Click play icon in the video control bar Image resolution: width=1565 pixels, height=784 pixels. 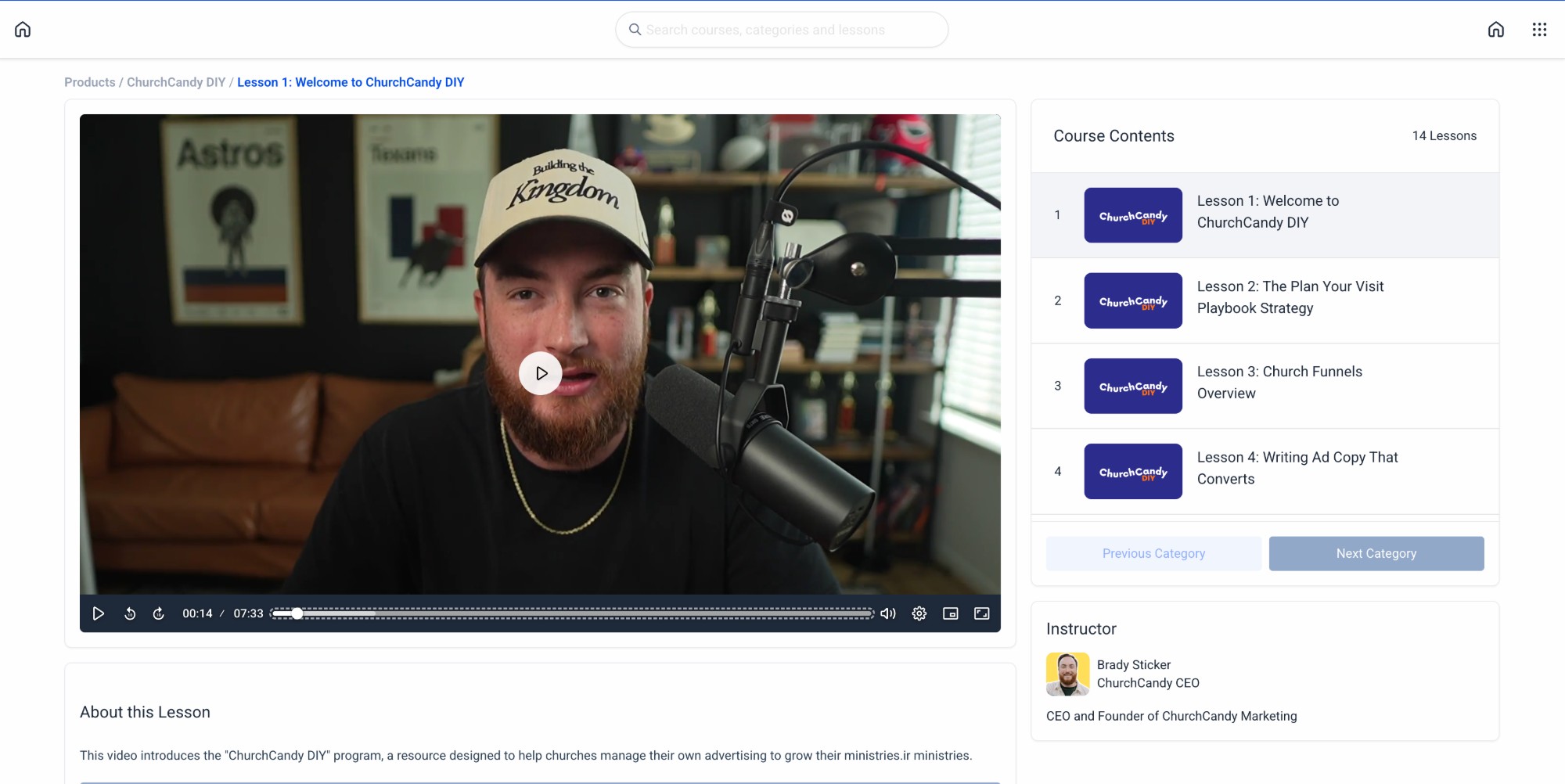pyautogui.click(x=99, y=613)
